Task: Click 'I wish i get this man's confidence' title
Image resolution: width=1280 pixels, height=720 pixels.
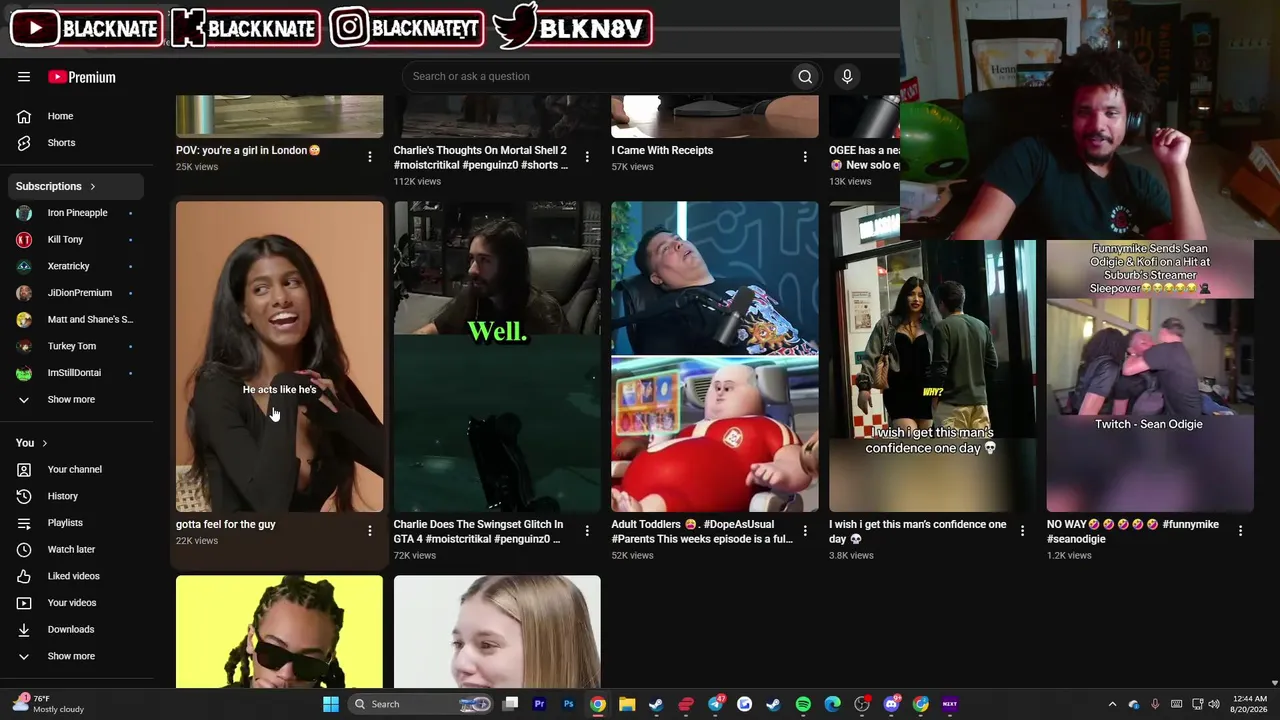Action: [x=918, y=531]
